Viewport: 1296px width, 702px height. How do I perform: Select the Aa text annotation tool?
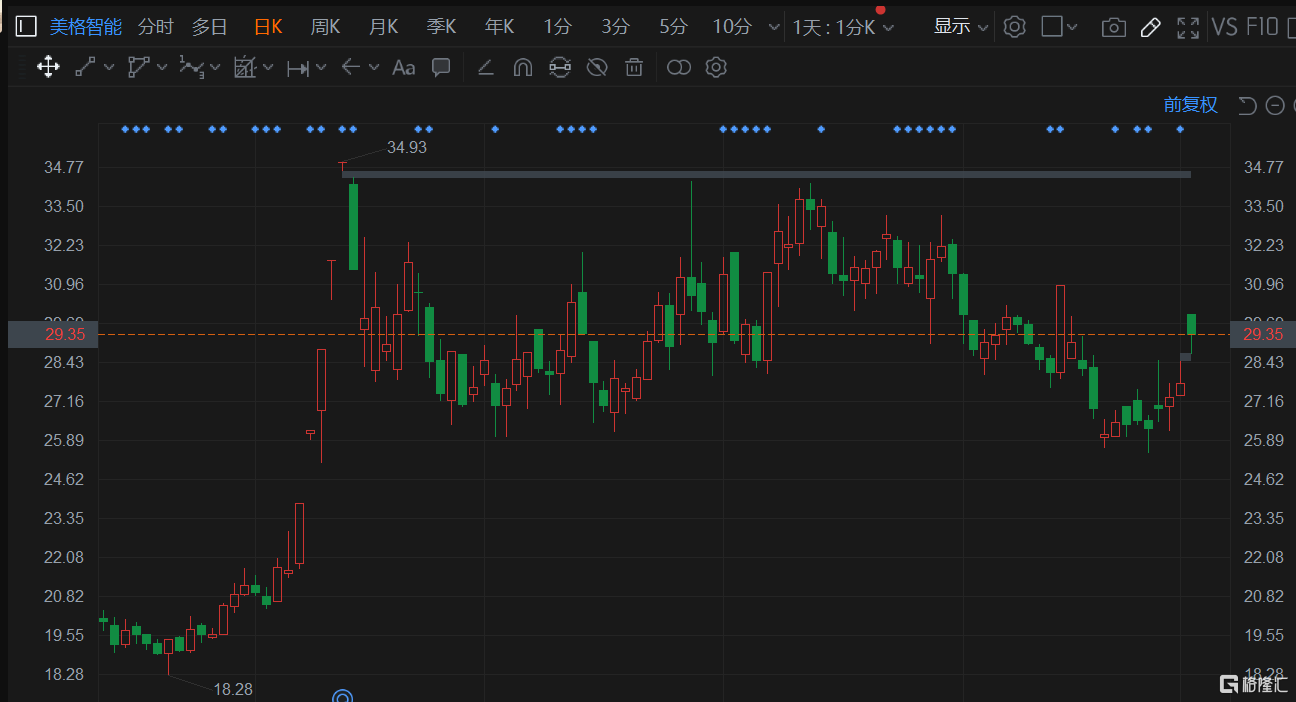point(403,68)
